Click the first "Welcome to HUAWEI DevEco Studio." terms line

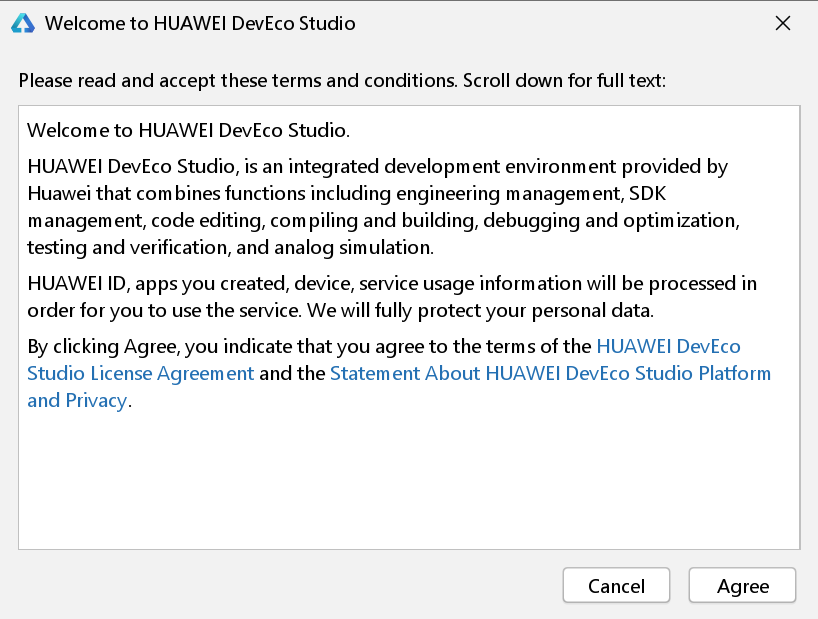[188, 130]
